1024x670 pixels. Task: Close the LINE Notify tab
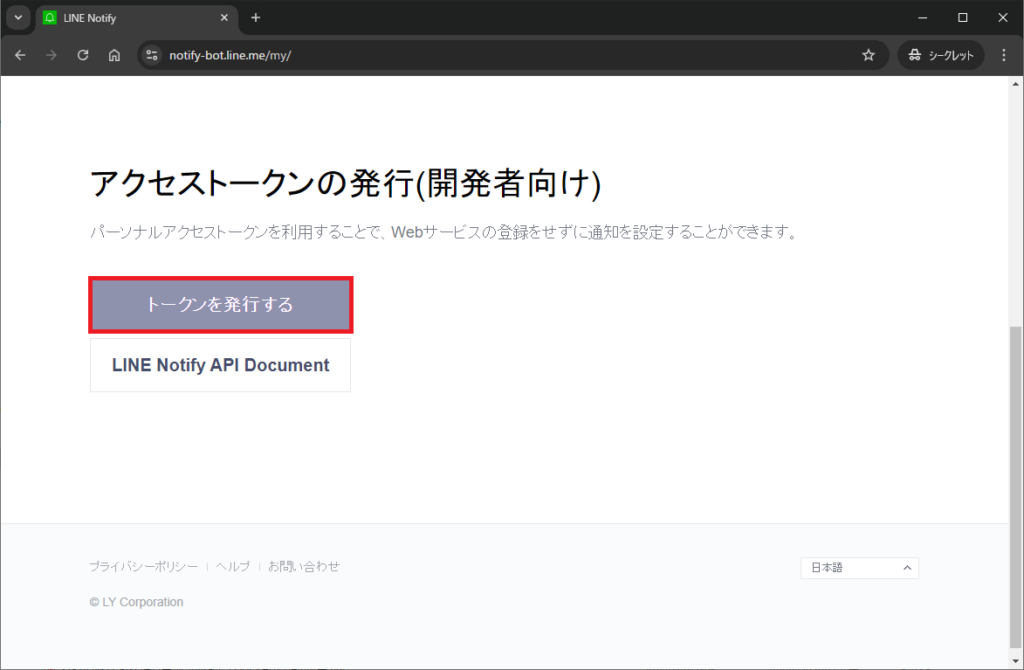pos(224,18)
